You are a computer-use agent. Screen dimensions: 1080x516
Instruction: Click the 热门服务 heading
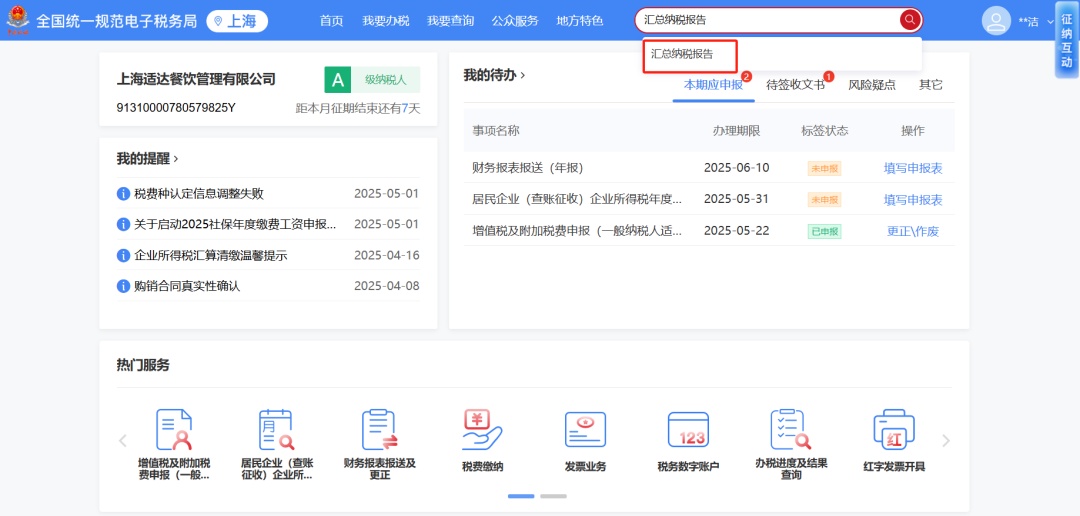pyautogui.click(x=143, y=365)
